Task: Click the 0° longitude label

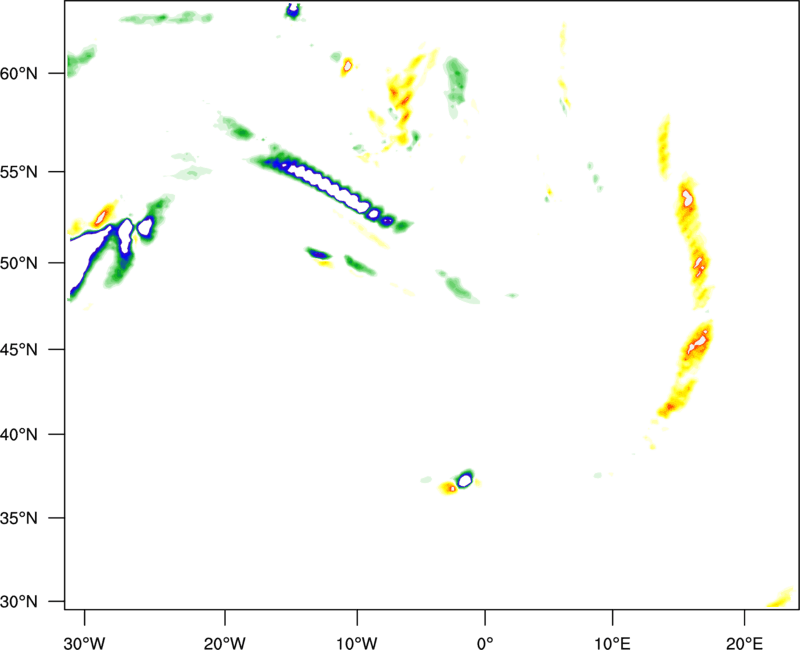Action: 485,643
